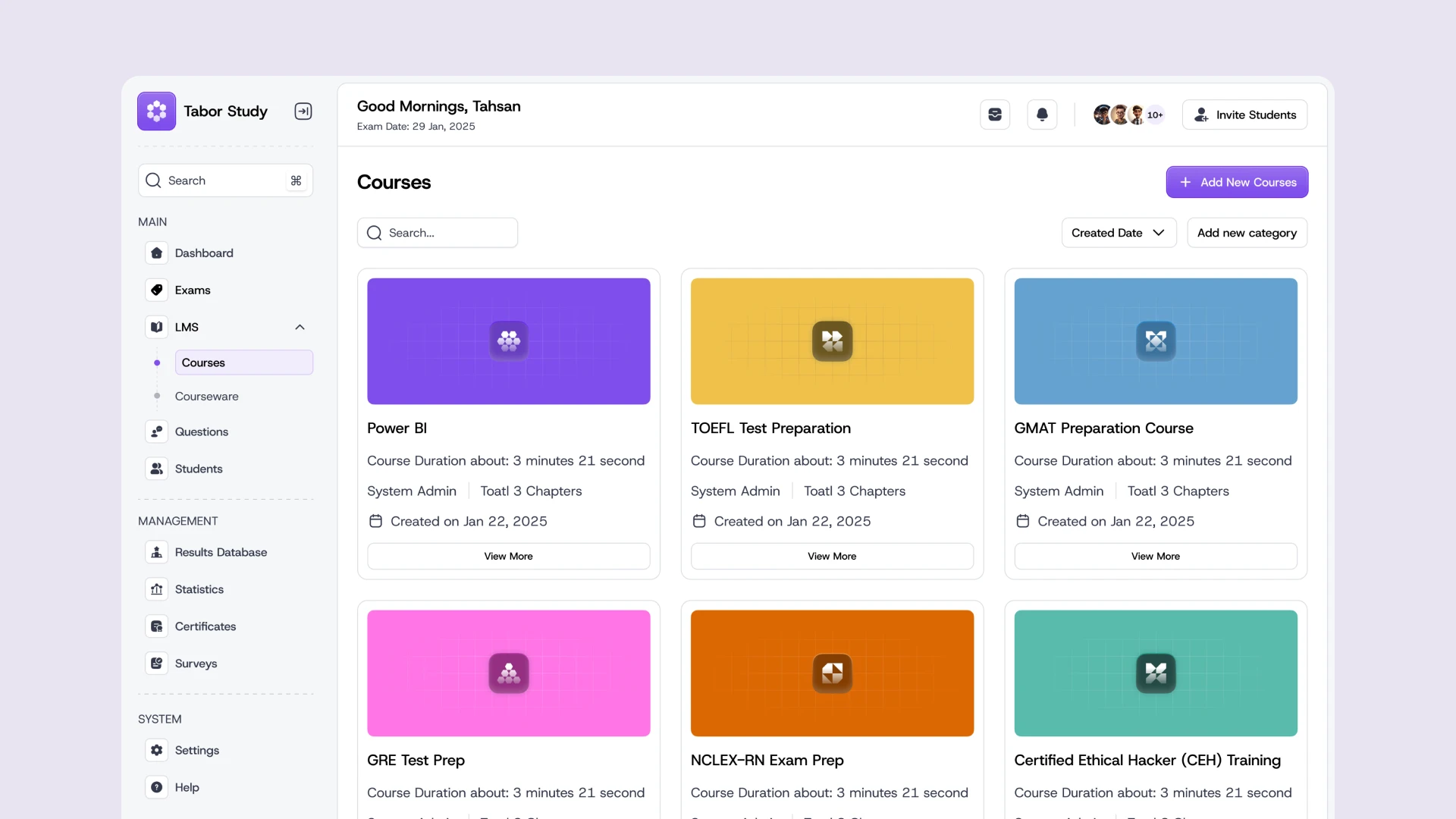1456x819 pixels.
Task: Click calendar icon on TOEFL card
Action: 699,521
